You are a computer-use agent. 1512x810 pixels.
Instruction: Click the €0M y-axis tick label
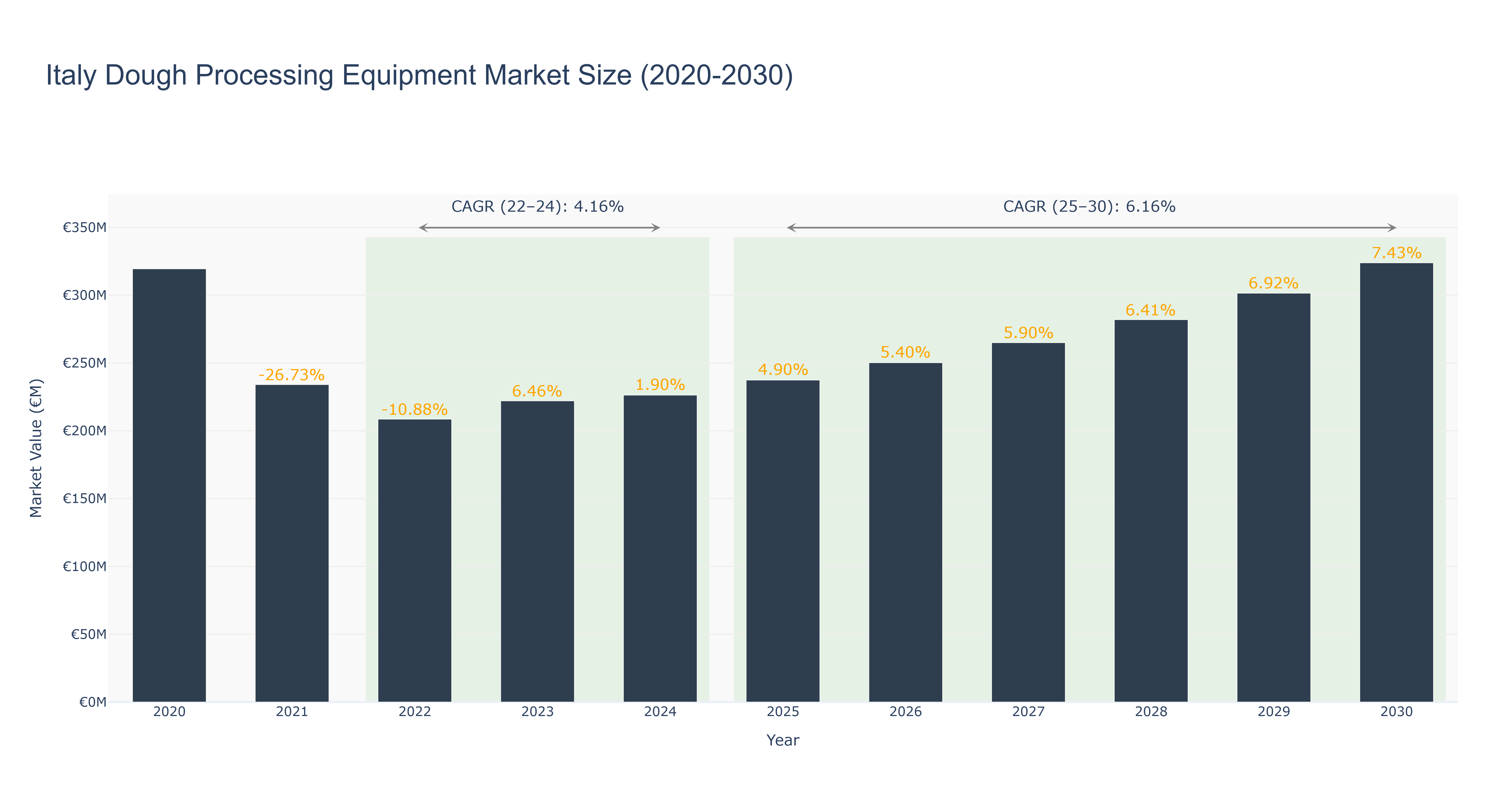click(93, 702)
